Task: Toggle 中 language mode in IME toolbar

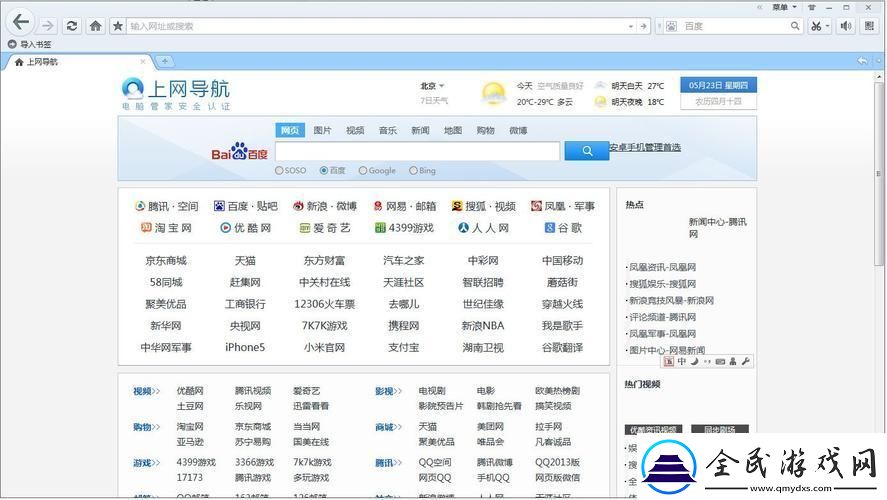Action: 682,361
